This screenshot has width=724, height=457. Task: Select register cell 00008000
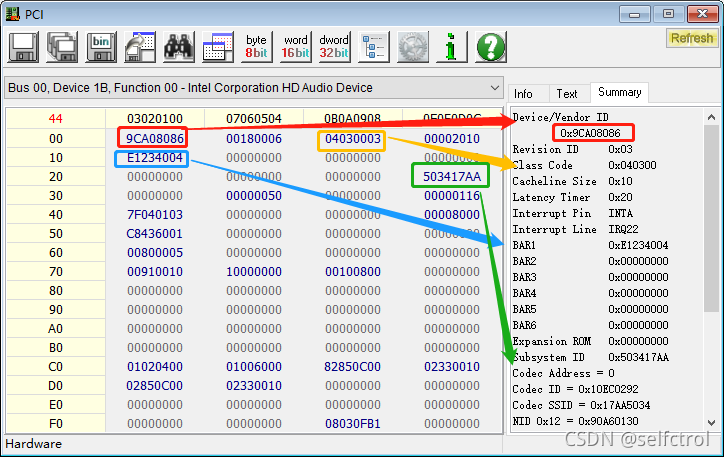click(452, 215)
